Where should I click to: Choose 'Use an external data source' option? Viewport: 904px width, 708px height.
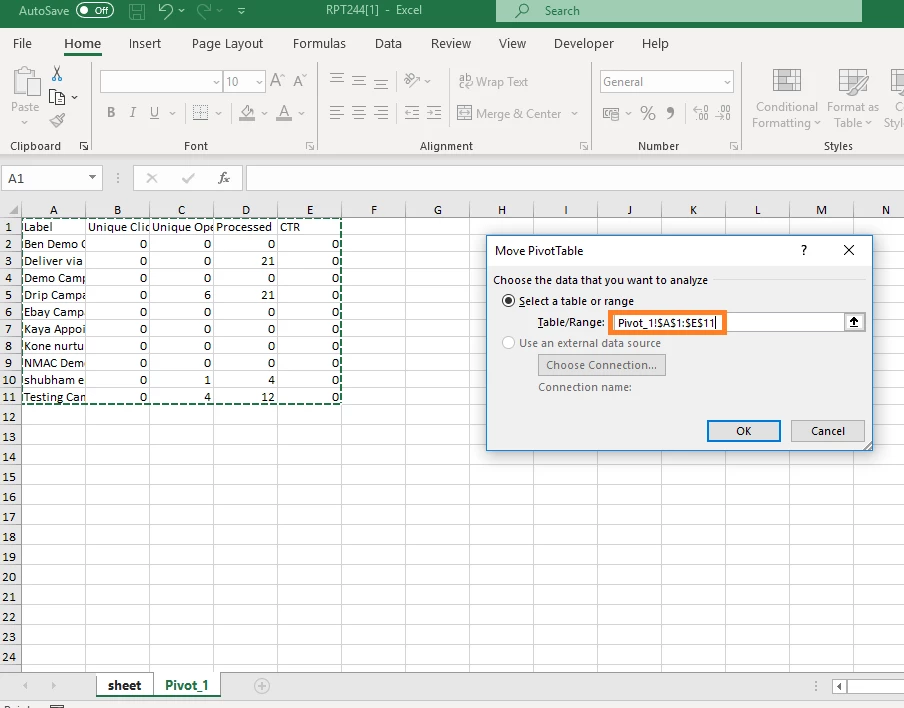(x=508, y=343)
